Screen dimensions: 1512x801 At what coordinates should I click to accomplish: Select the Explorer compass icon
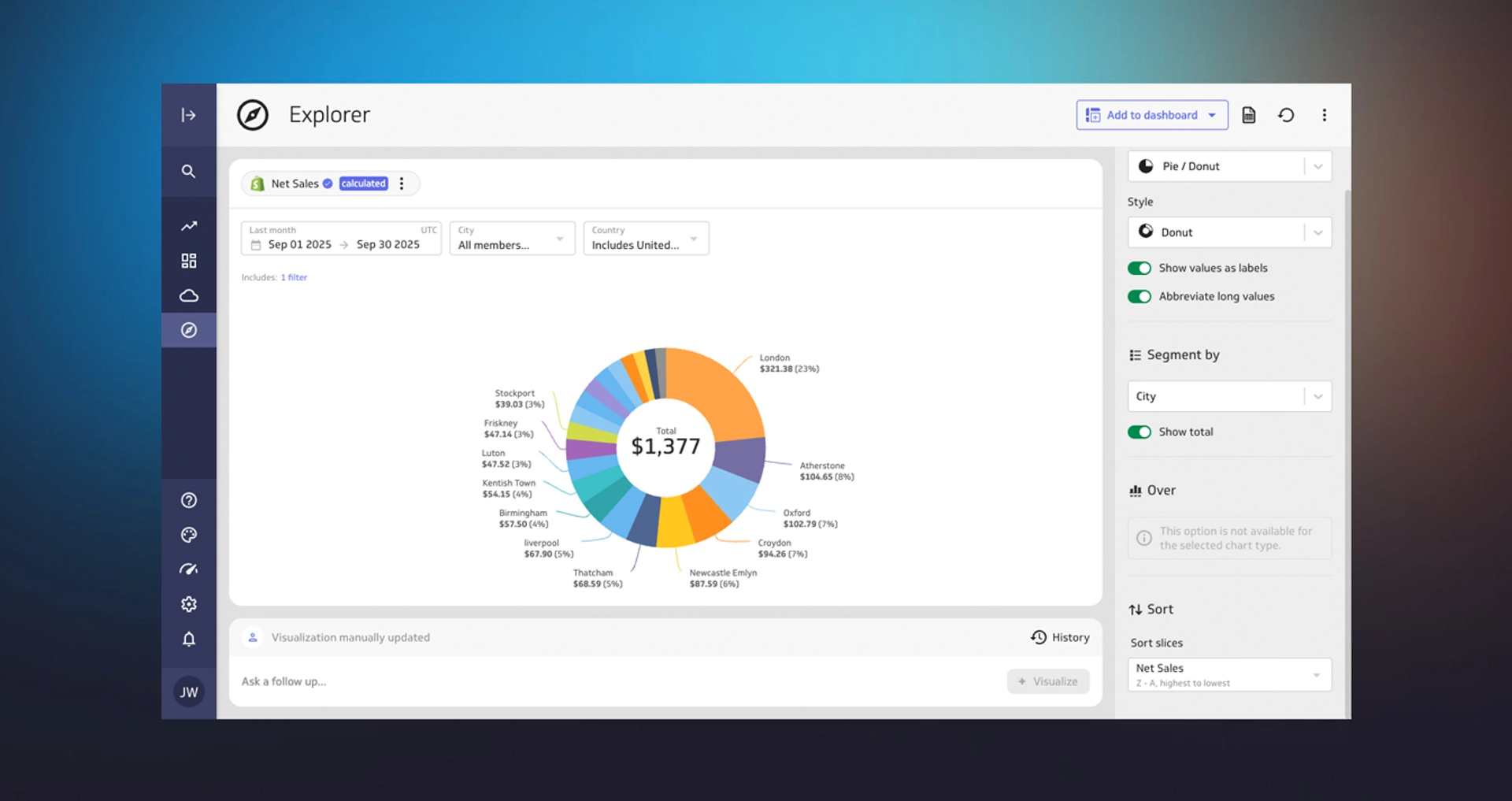tap(188, 330)
